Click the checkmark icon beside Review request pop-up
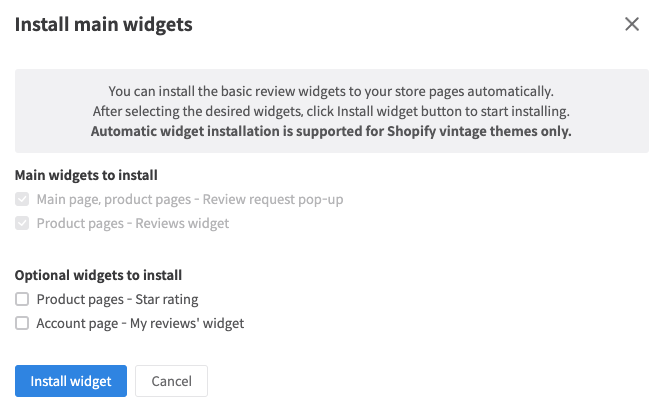The height and width of the screenshot is (406, 664). (22, 199)
